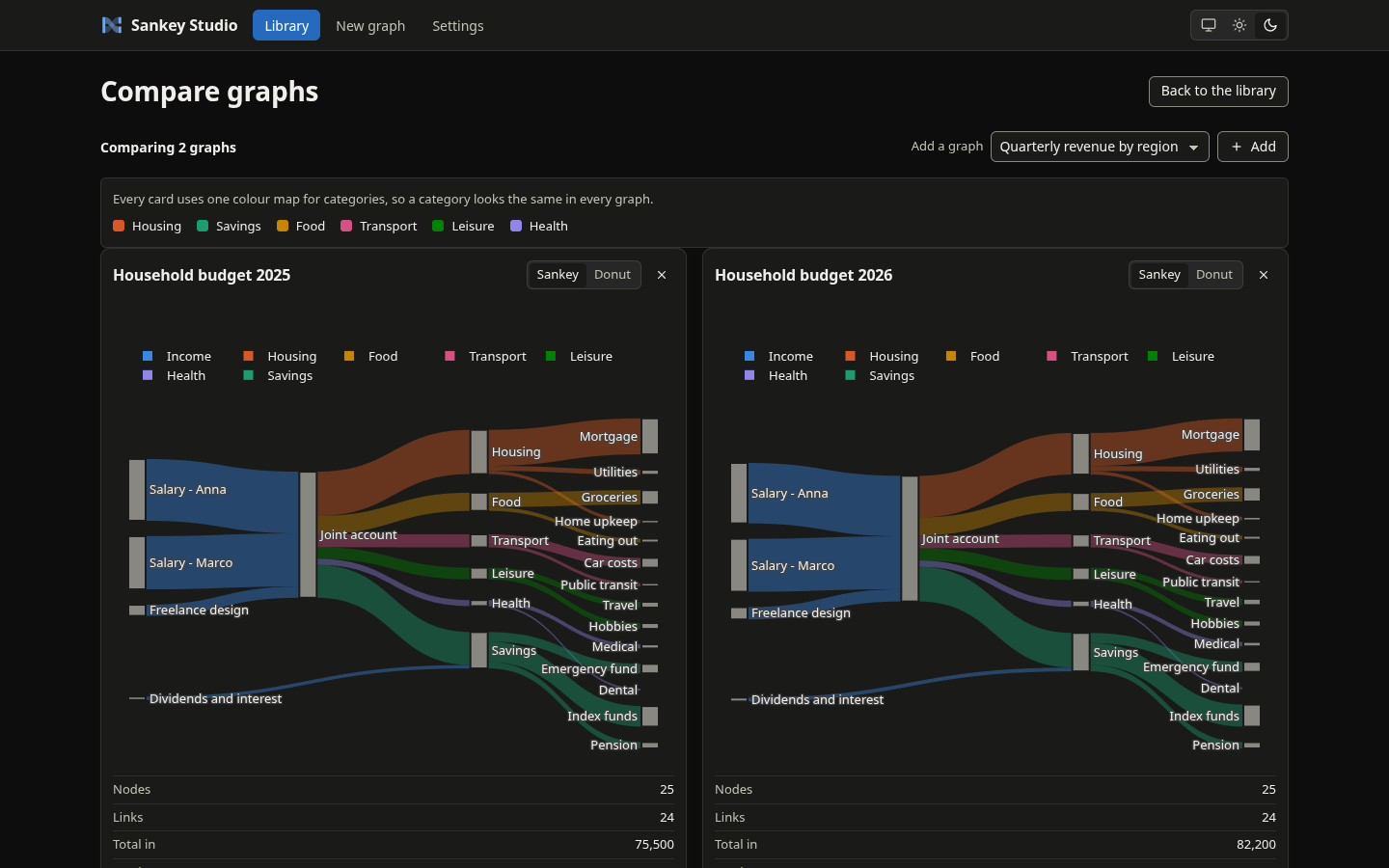Click the Sankey Studio logo icon

coord(112,25)
